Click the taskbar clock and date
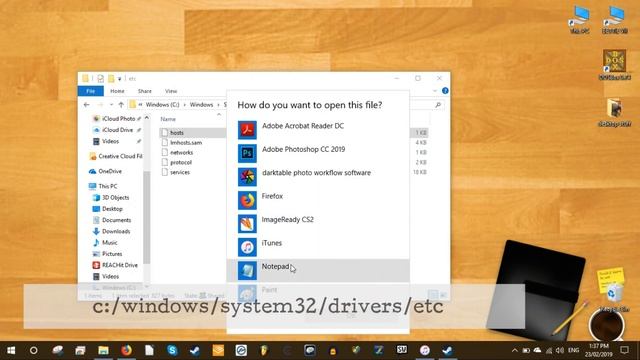 tap(598, 350)
